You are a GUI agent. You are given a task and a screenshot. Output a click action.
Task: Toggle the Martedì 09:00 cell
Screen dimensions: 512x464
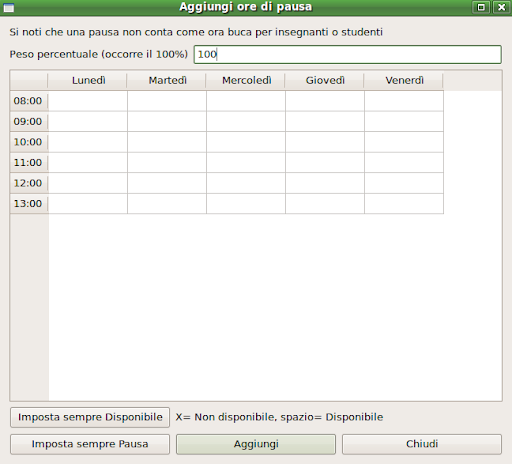(x=167, y=122)
